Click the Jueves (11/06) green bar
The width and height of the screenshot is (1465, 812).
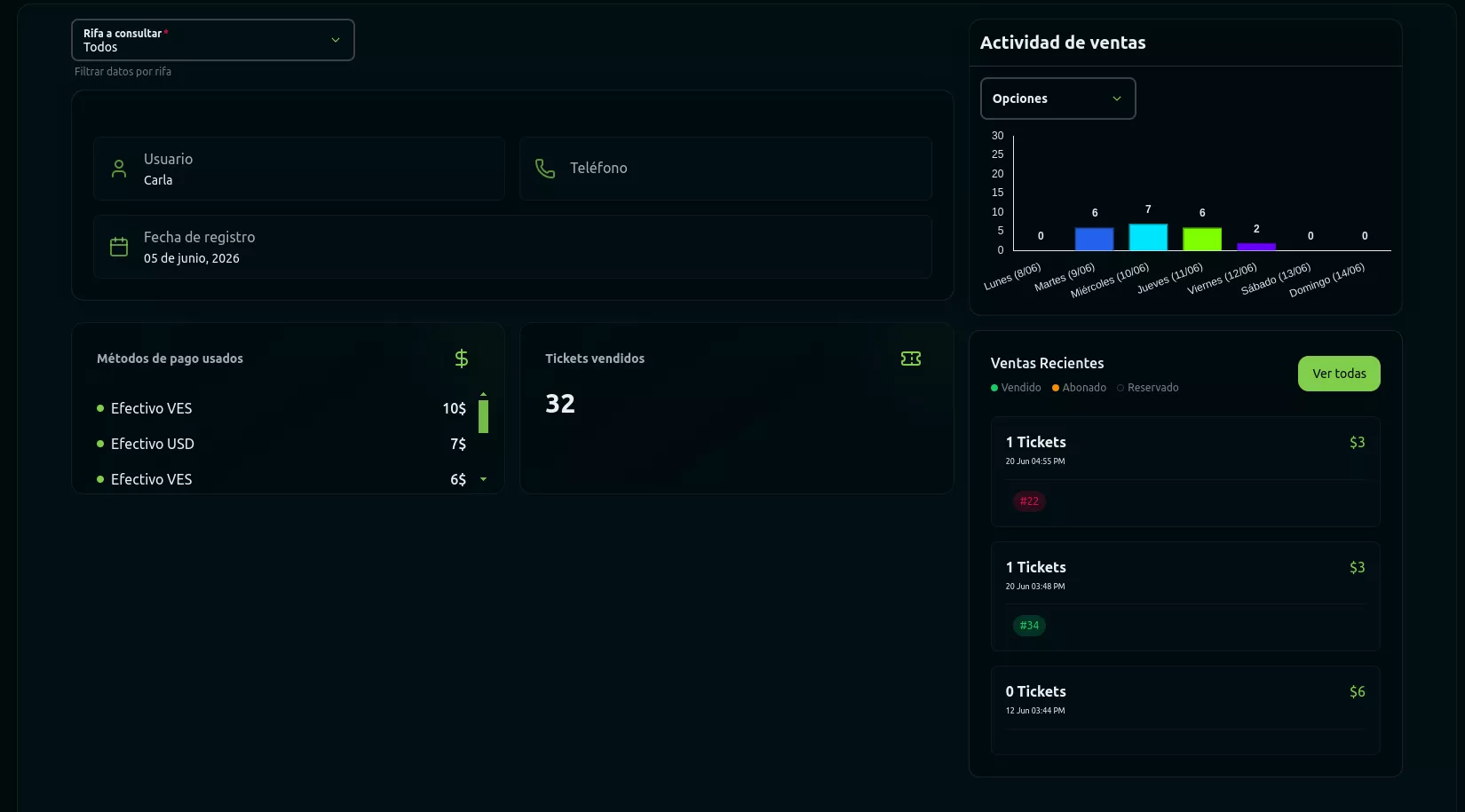(1202, 239)
